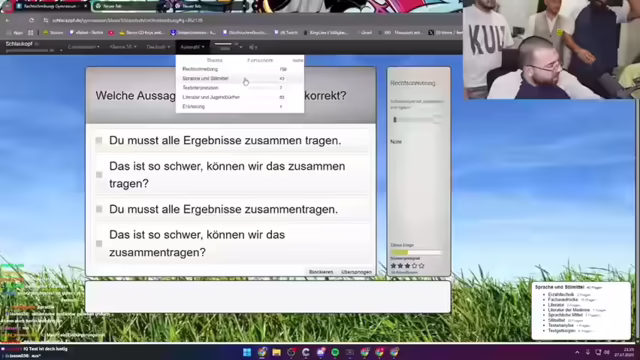Screen dimensions: 640x360
Task: Open the red YouTube bookmark icon
Action: pyautogui.click(x=111, y=32)
